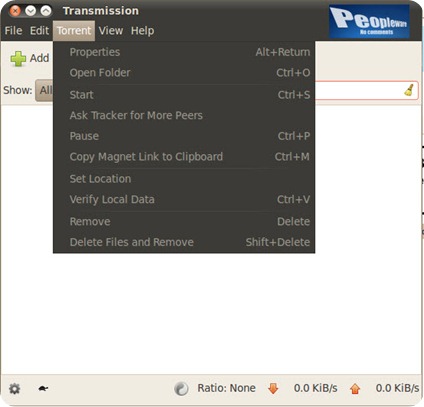Open the Edit menu

tap(39, 31)
